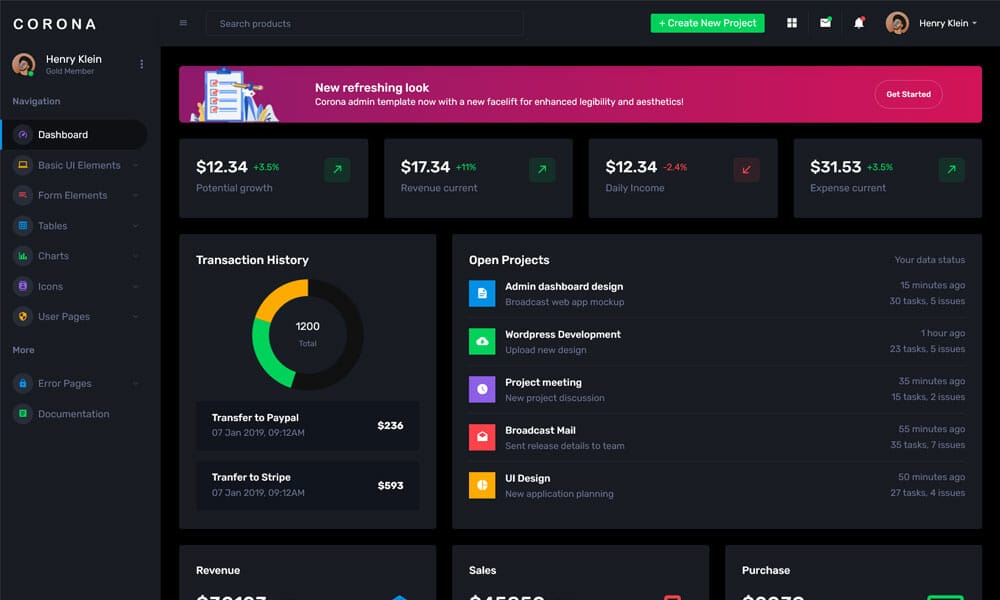The height and width of the screenshot is (600, 1000).
Task: Select the Charts icon in the sidebar
Action: click(22, 255)
